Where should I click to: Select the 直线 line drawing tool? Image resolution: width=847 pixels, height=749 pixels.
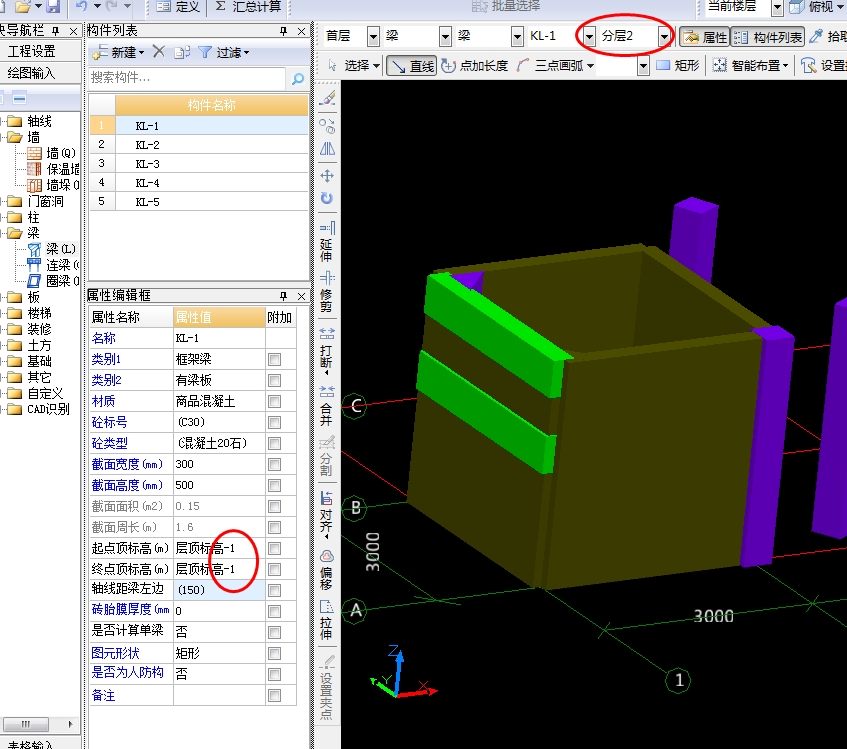click(x=412, y=66)
